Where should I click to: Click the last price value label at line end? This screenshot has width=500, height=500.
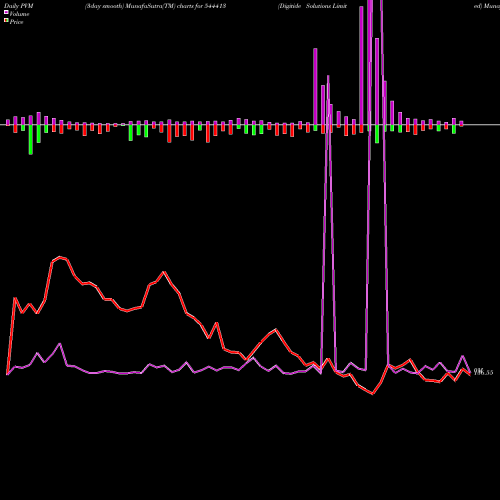coord(483,372)
